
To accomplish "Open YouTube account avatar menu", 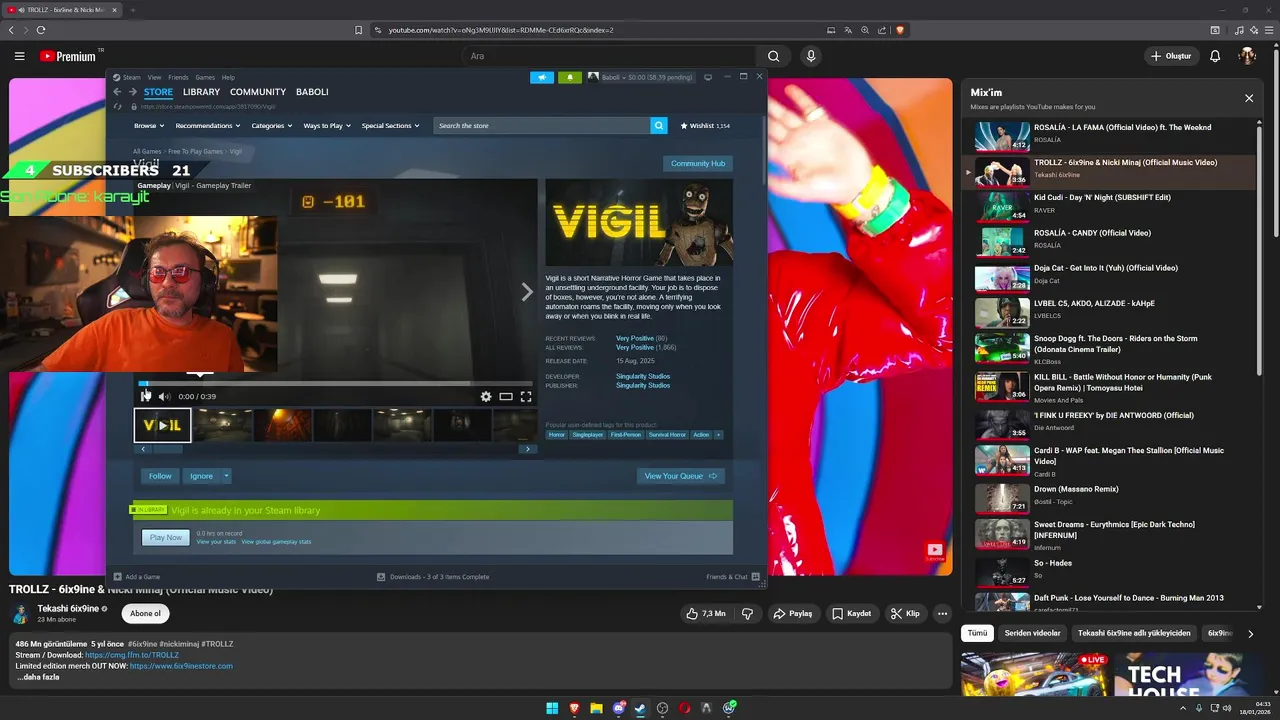I will tap(1247, 56).
